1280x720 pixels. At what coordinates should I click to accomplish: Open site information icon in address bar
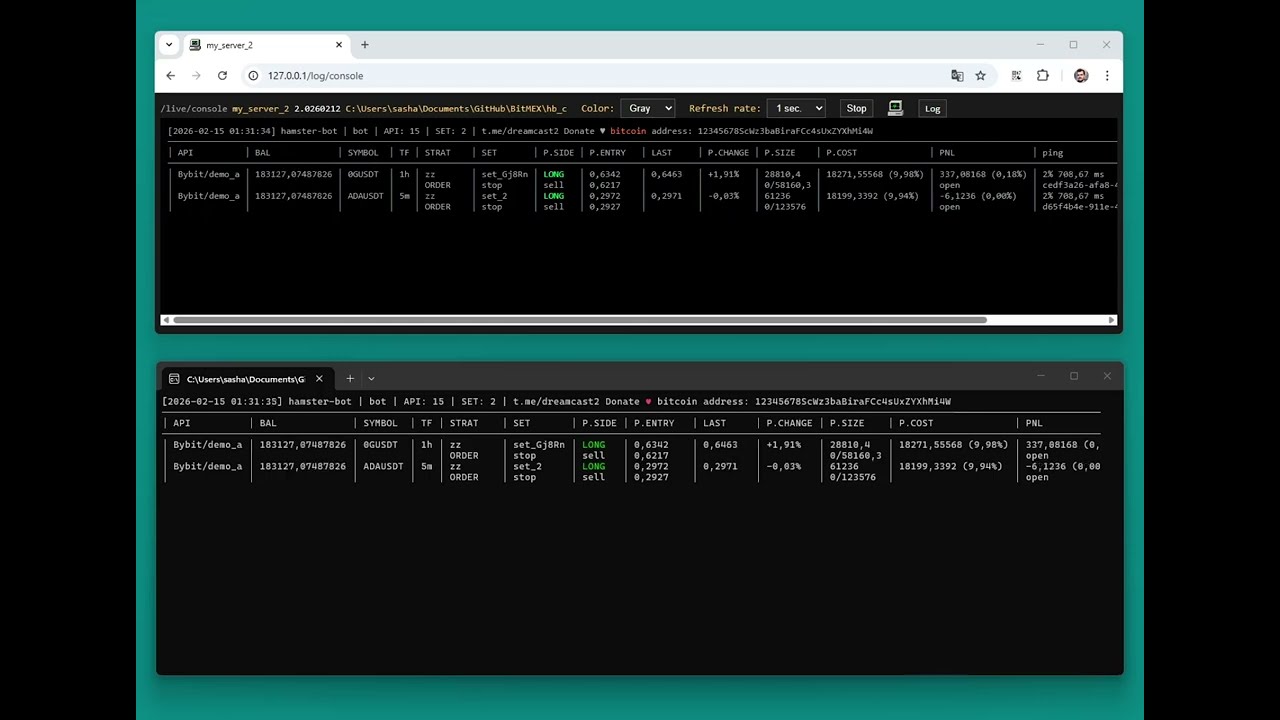[253, 76]
